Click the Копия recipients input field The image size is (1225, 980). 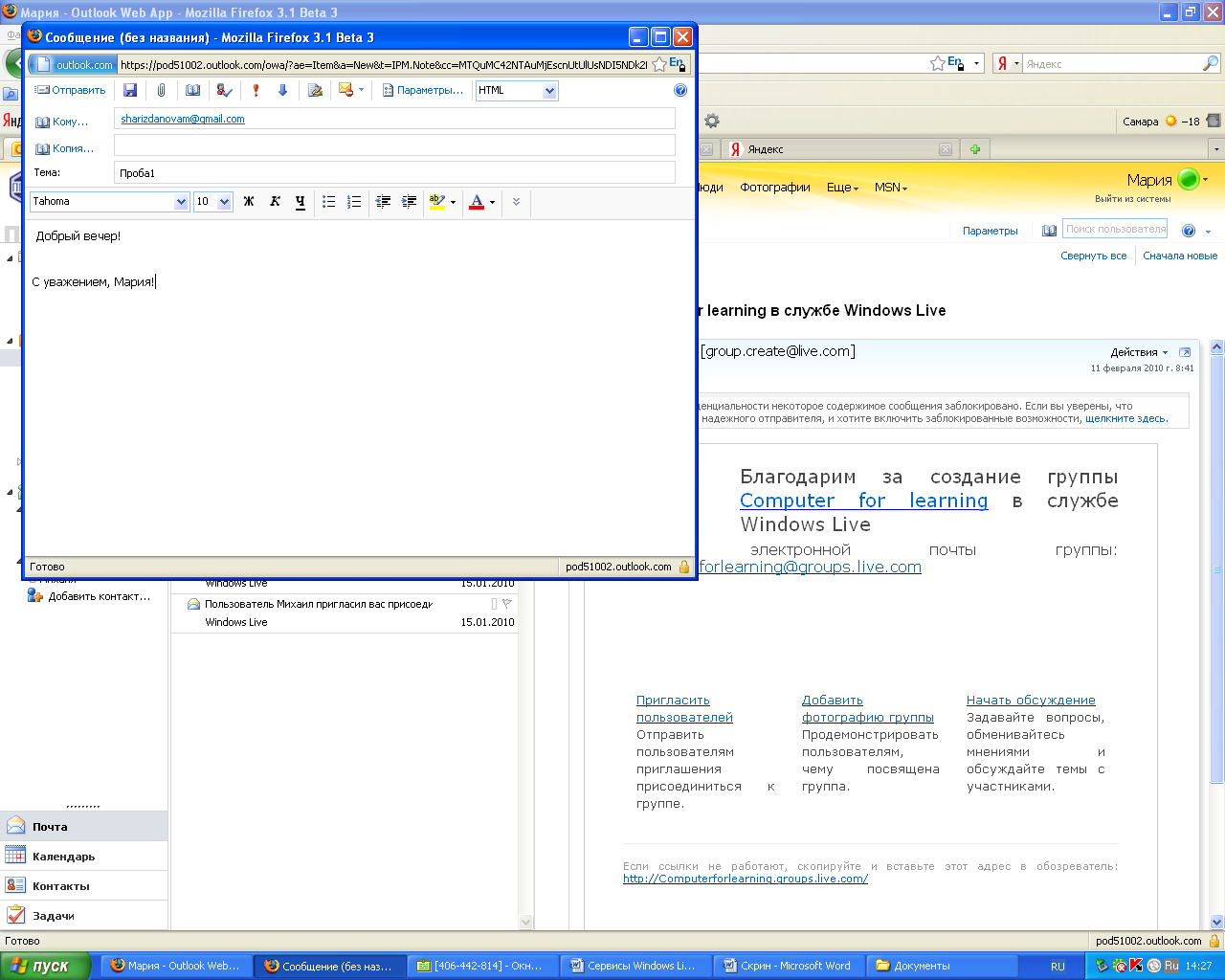pos(394,145)
